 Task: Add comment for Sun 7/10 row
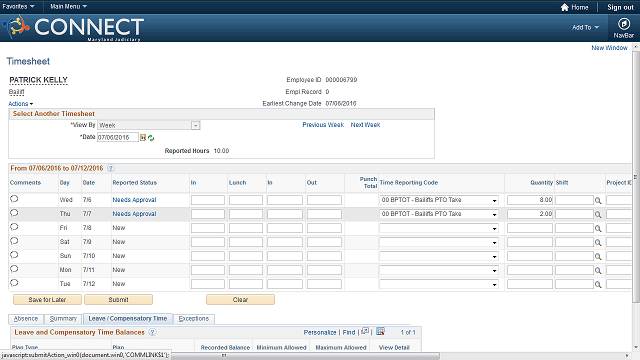[x=14, y=255]
